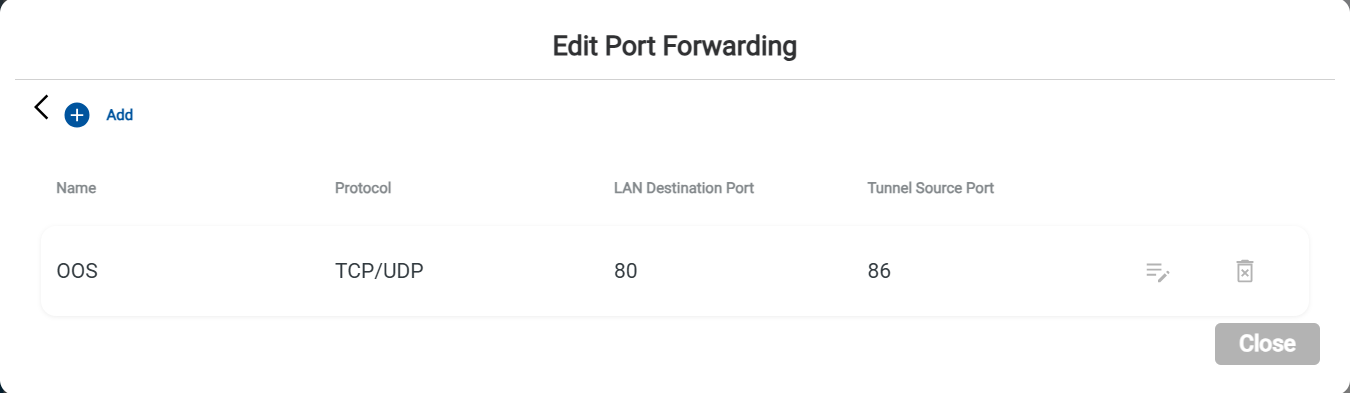
Task: Edit the OOS rule with pencil icon
Action: click(x=1158, y=271)
